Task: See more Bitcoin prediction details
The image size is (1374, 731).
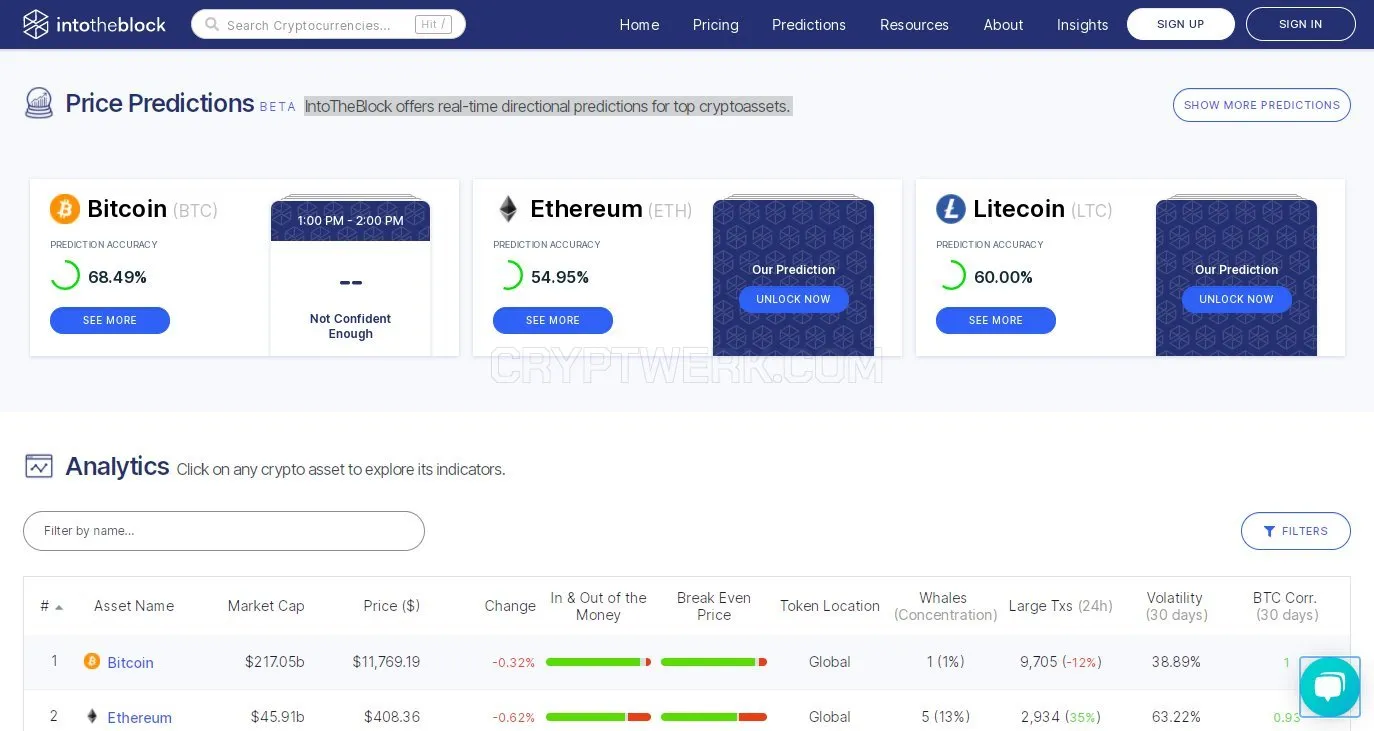Action: click(110, 320)
